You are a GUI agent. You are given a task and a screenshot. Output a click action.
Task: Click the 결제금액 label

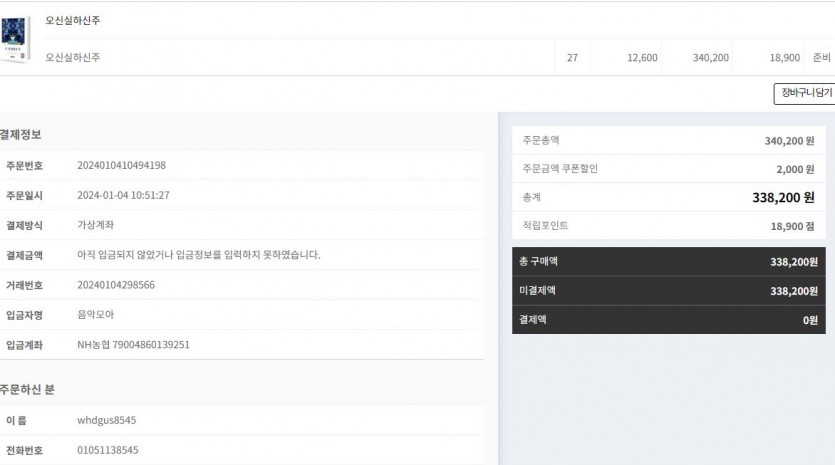24,255
